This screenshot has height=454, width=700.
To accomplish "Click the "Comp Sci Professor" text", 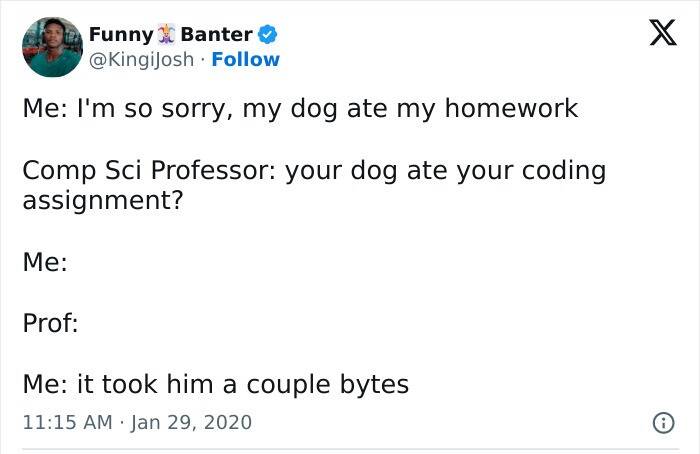I will 147,170.
